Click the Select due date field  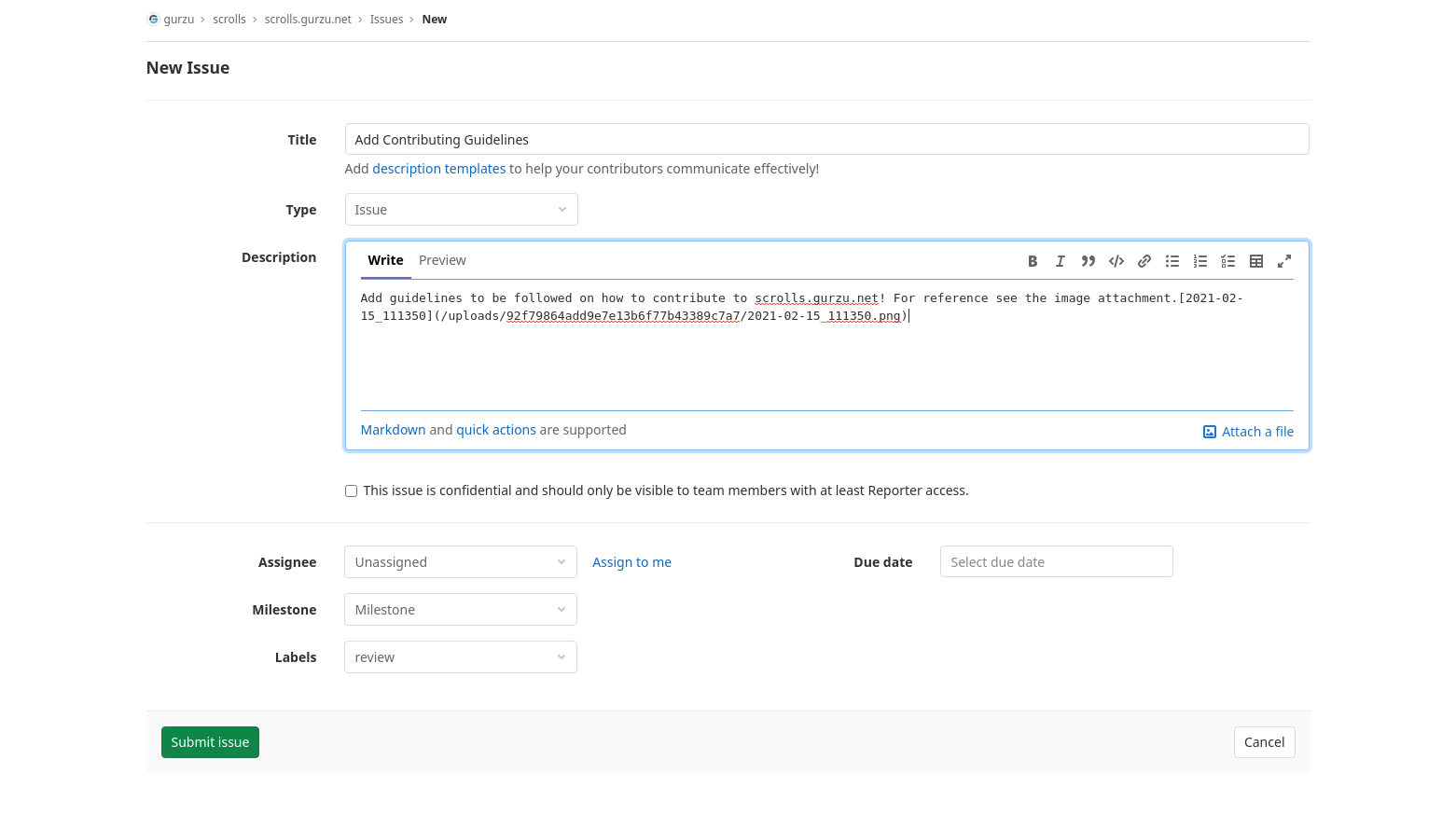(1056, 562)
